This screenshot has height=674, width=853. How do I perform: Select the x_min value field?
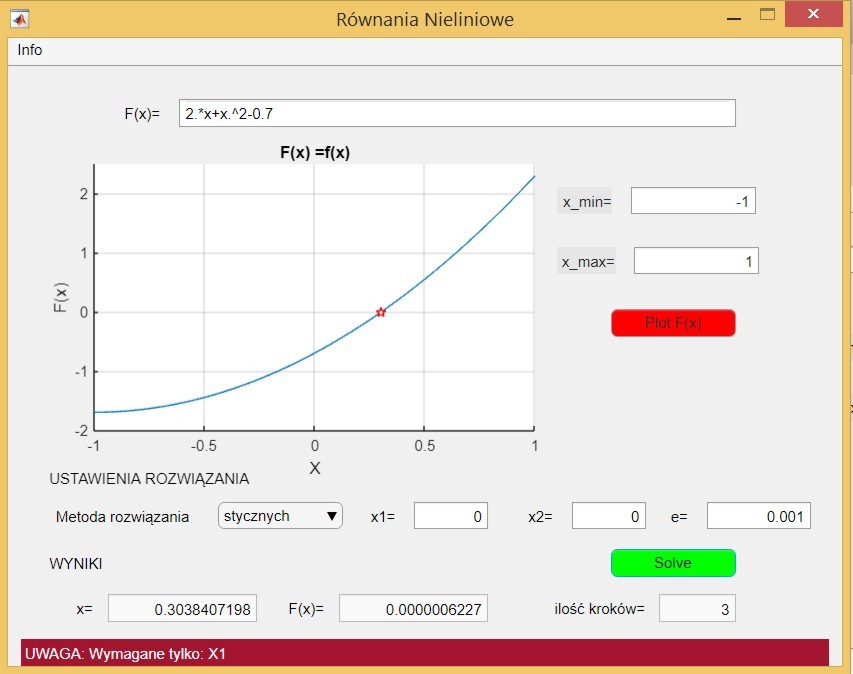[693, 202]
